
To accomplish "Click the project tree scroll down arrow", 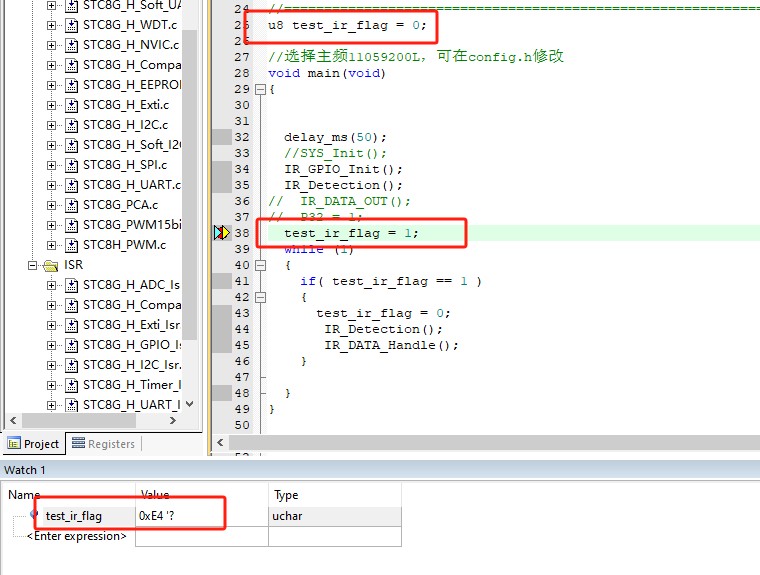I will pos(189,404).
